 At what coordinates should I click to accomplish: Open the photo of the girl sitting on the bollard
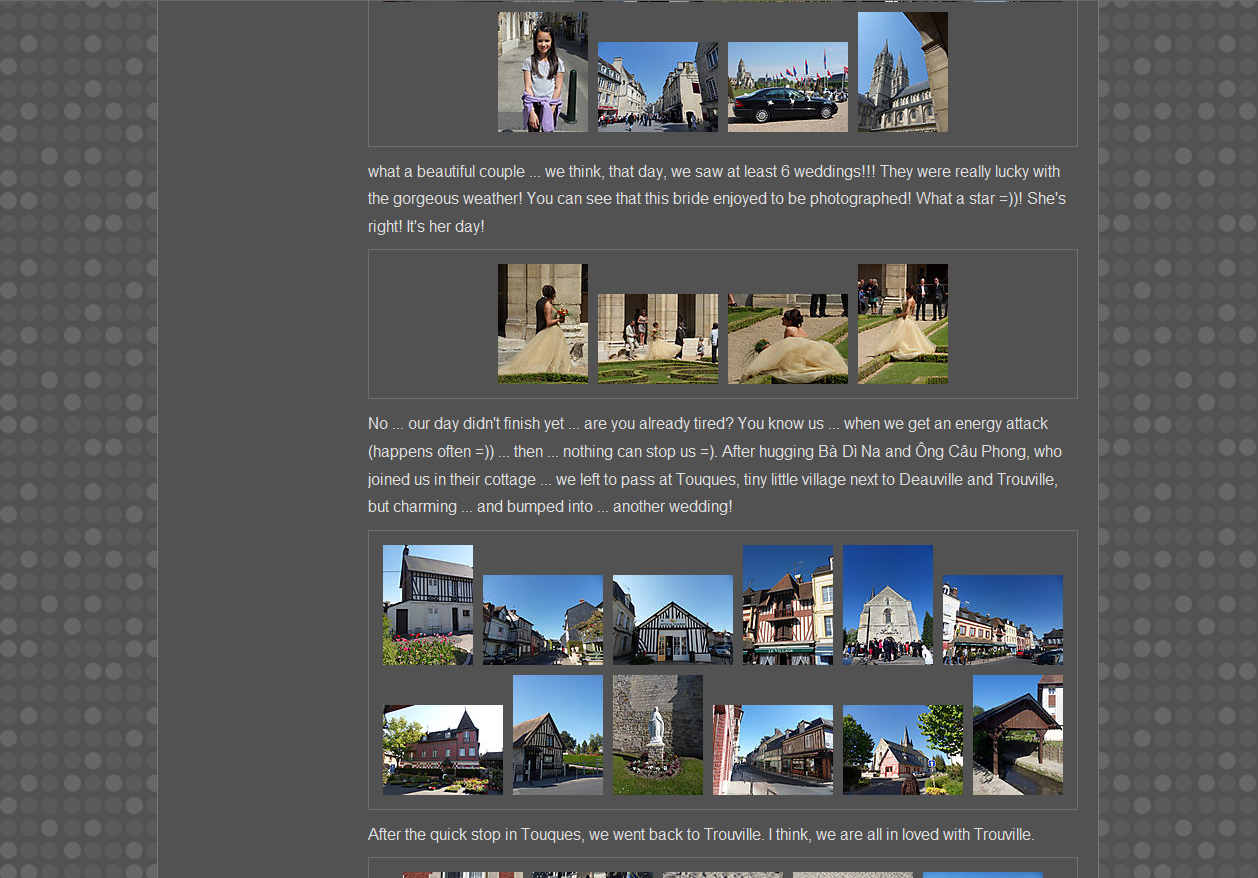click(x=542, y=72)
